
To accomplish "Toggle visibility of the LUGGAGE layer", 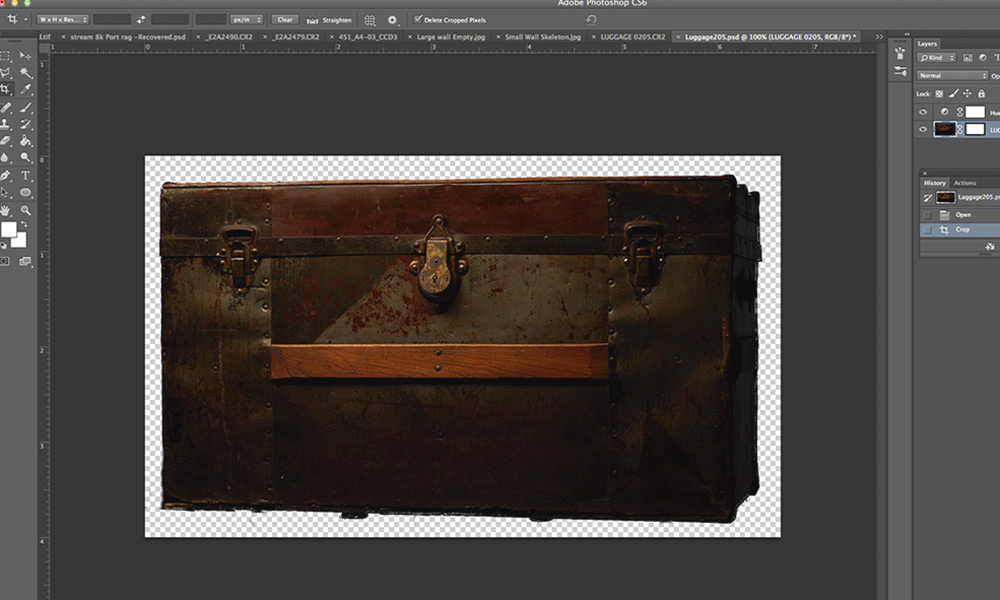I will pyautogui.click(x=923, y=129).
